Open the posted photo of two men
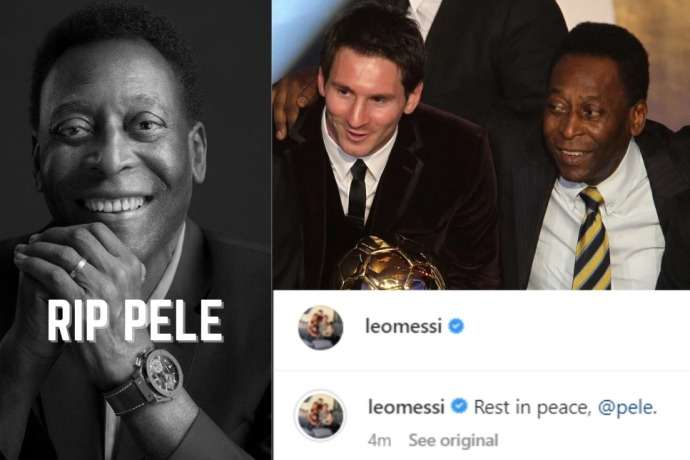The height and width of the screenshot is (460, 690). pyautogui.click(x=481, y=145)
